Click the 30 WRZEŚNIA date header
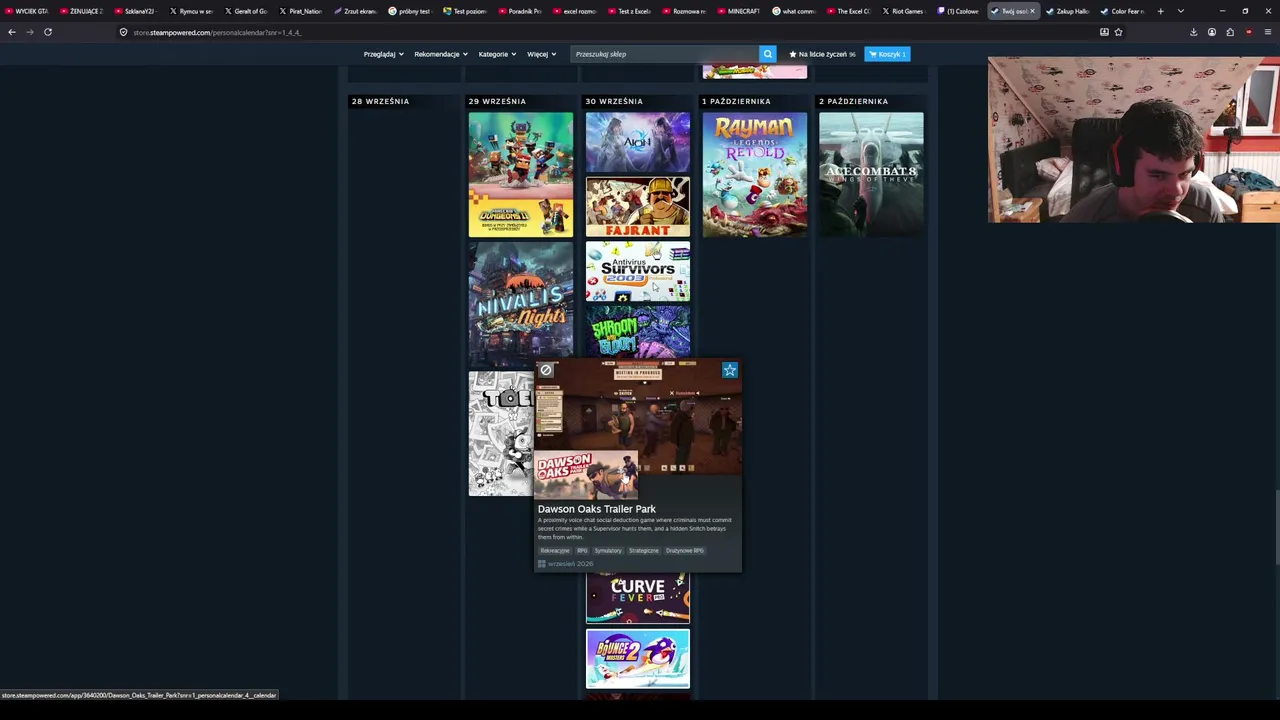Image resolution: width=1280 pixels, height=720 pixels. pyautogui.click(x=614, y=101)
